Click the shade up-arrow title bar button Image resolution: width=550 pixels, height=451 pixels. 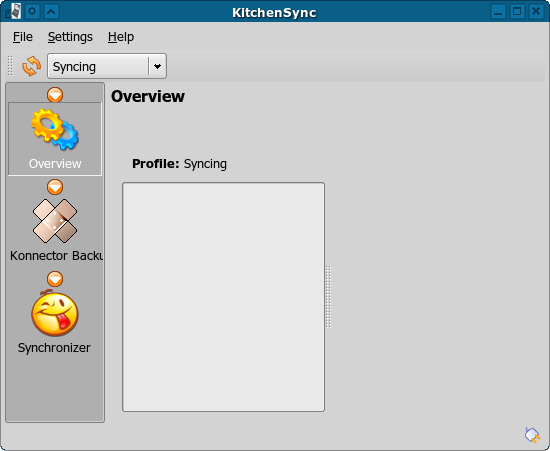(51, 12)
